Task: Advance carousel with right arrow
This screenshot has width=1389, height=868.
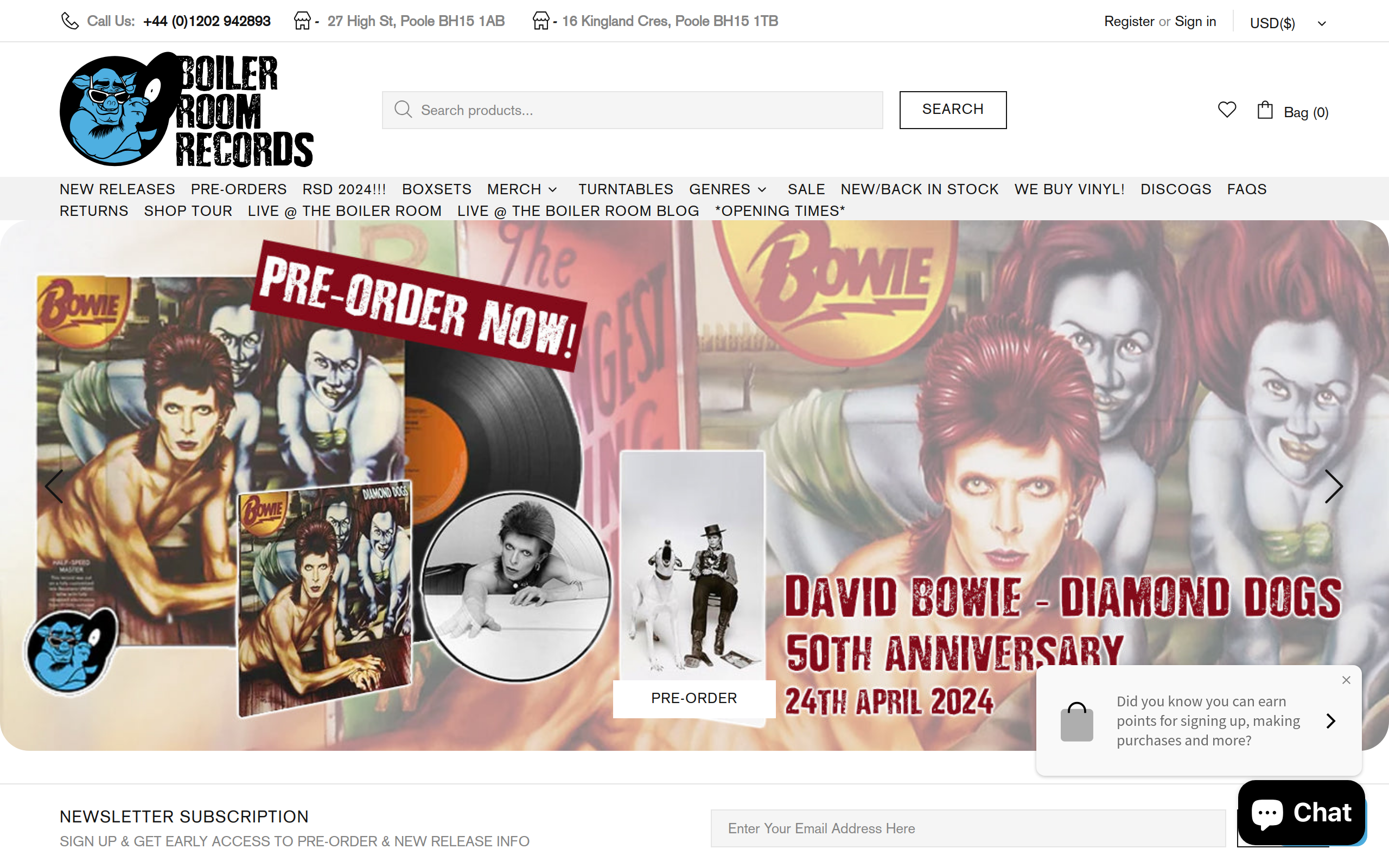Action: click(1334, 486)
